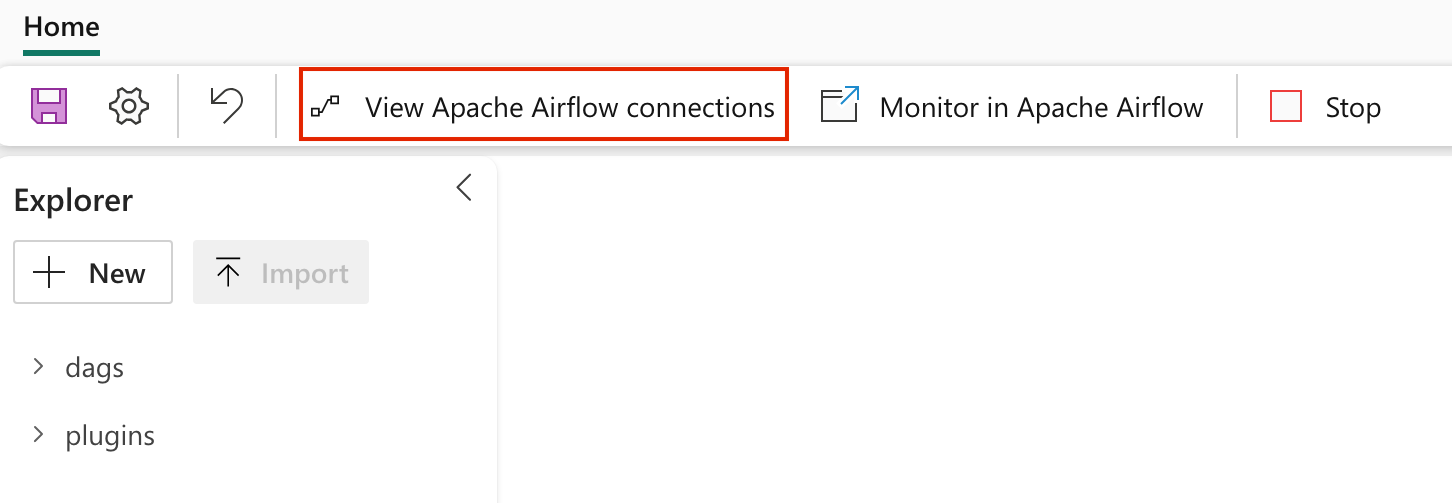The width and height of the screenshot is (1452, 503).
Task: Click the Airflow connections node icon
Action: click(325, 105)
